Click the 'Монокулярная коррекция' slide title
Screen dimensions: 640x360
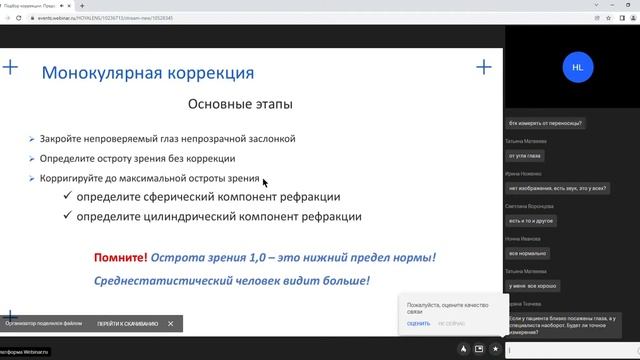(148, 73)
